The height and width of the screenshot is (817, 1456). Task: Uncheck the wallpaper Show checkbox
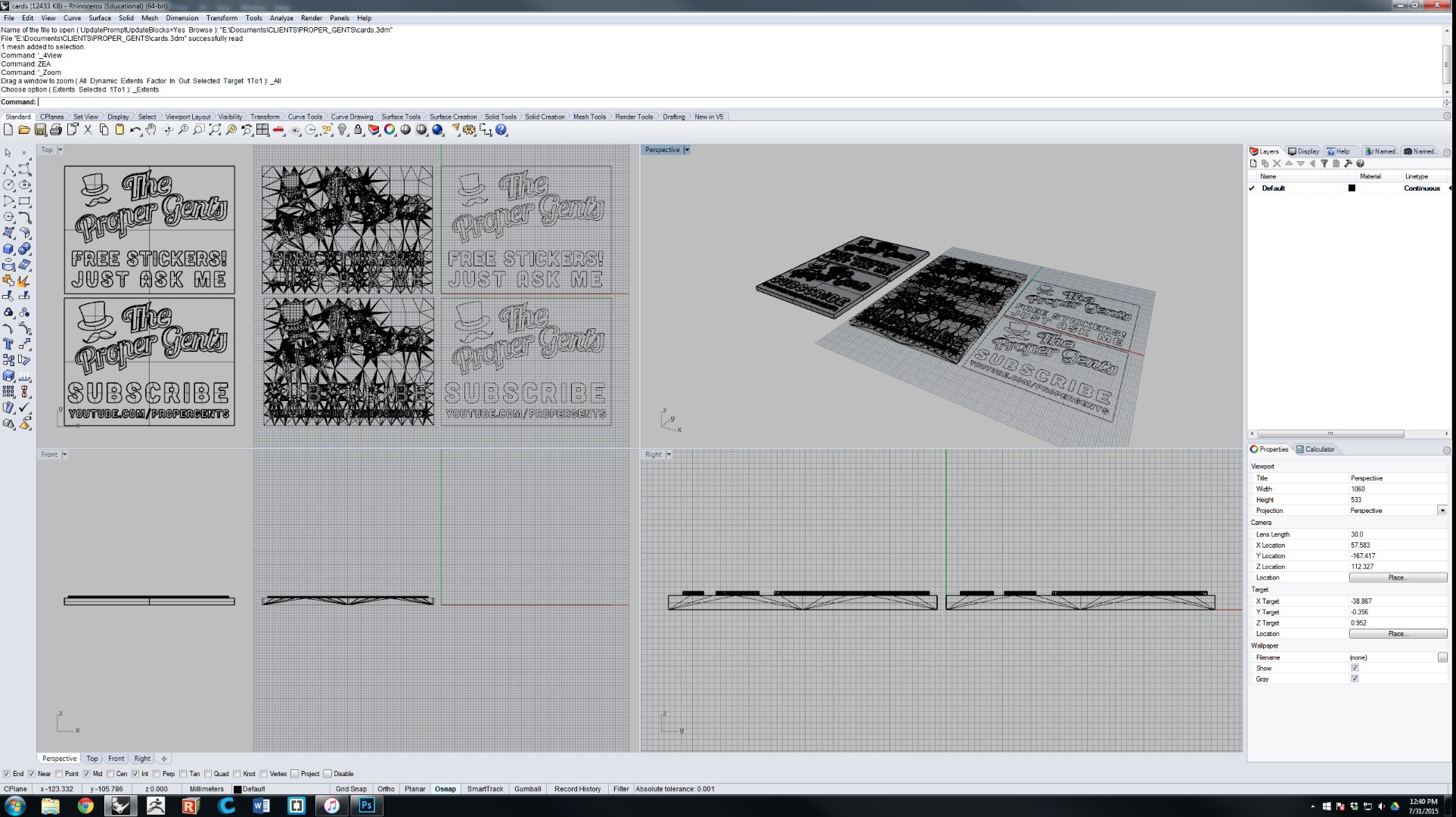click(1355, 668)
